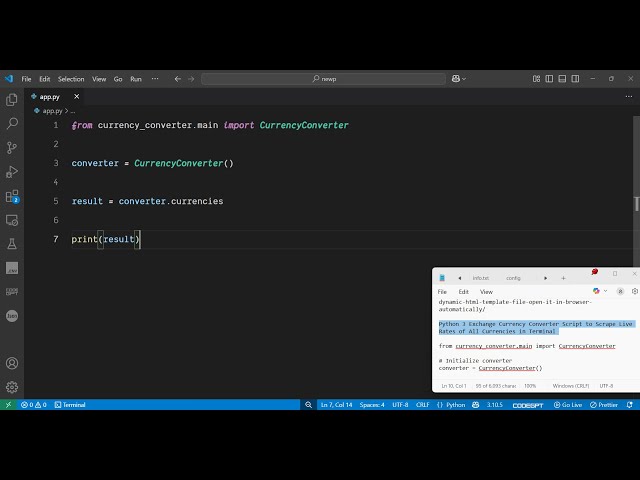
Task: Close the app.py tab
Action: click(x=76, y=97)
